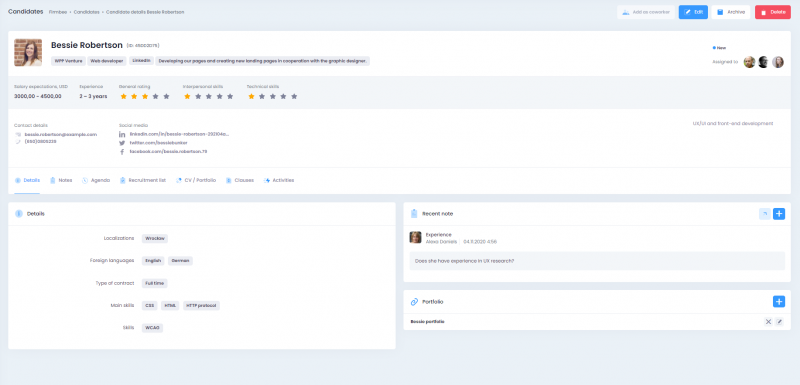This screenshot has height=385, width=800.
Task: Set General rating to two stars
Action: (134, 96)
